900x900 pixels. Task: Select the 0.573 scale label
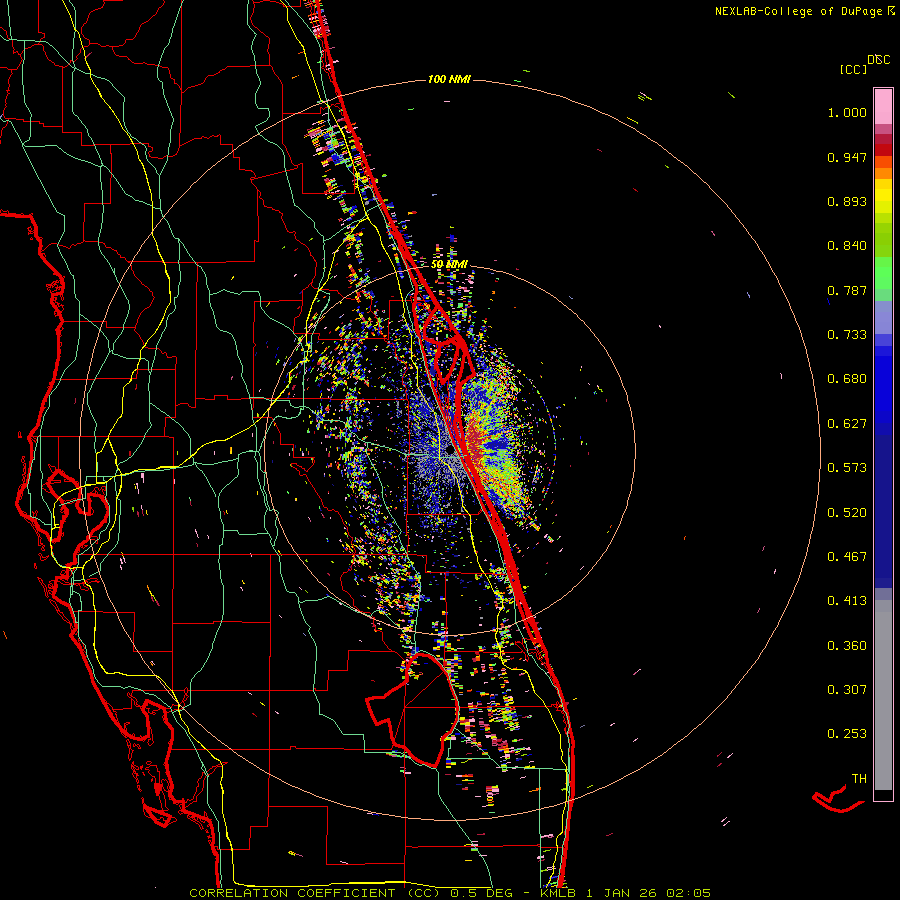tap(847, 468)
